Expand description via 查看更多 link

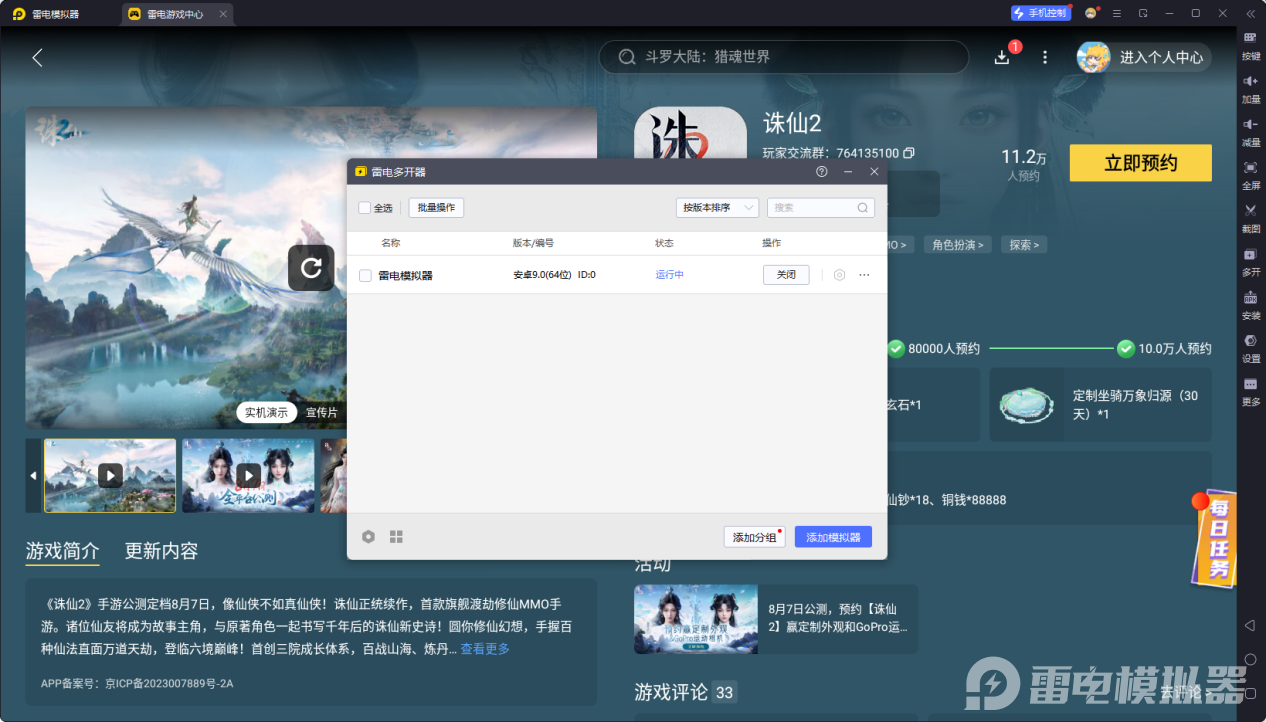[x=485, y=649]
